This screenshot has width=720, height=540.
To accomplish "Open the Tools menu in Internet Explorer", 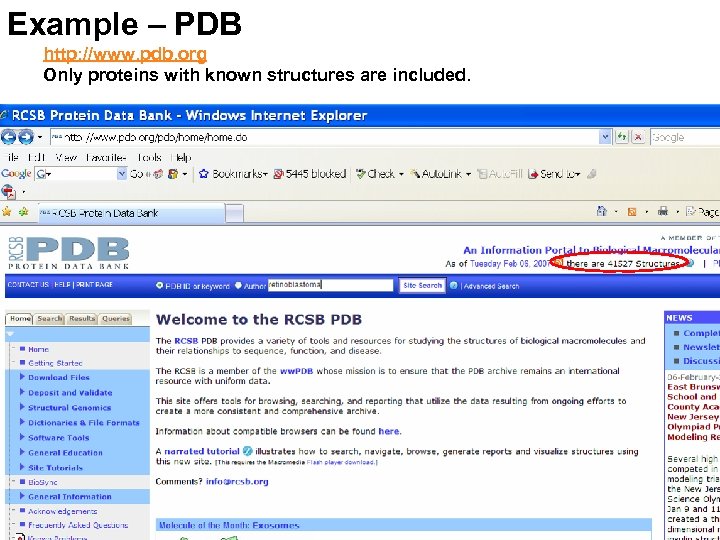I will pyautogui.click(x=149, y=158).
